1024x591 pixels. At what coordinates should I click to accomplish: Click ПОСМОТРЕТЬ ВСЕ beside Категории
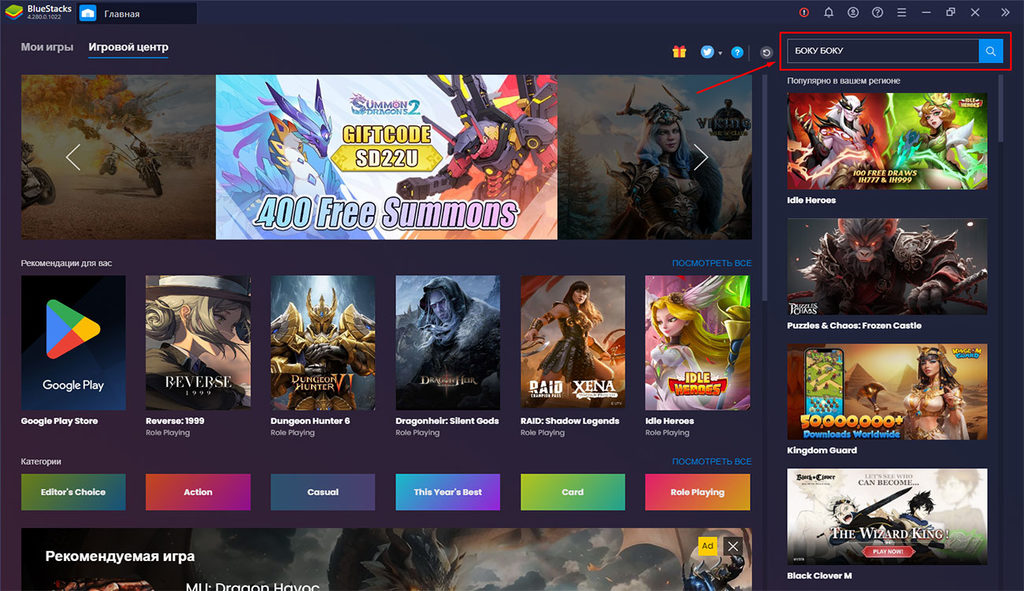pyautogui.click(x=711, y=462)
